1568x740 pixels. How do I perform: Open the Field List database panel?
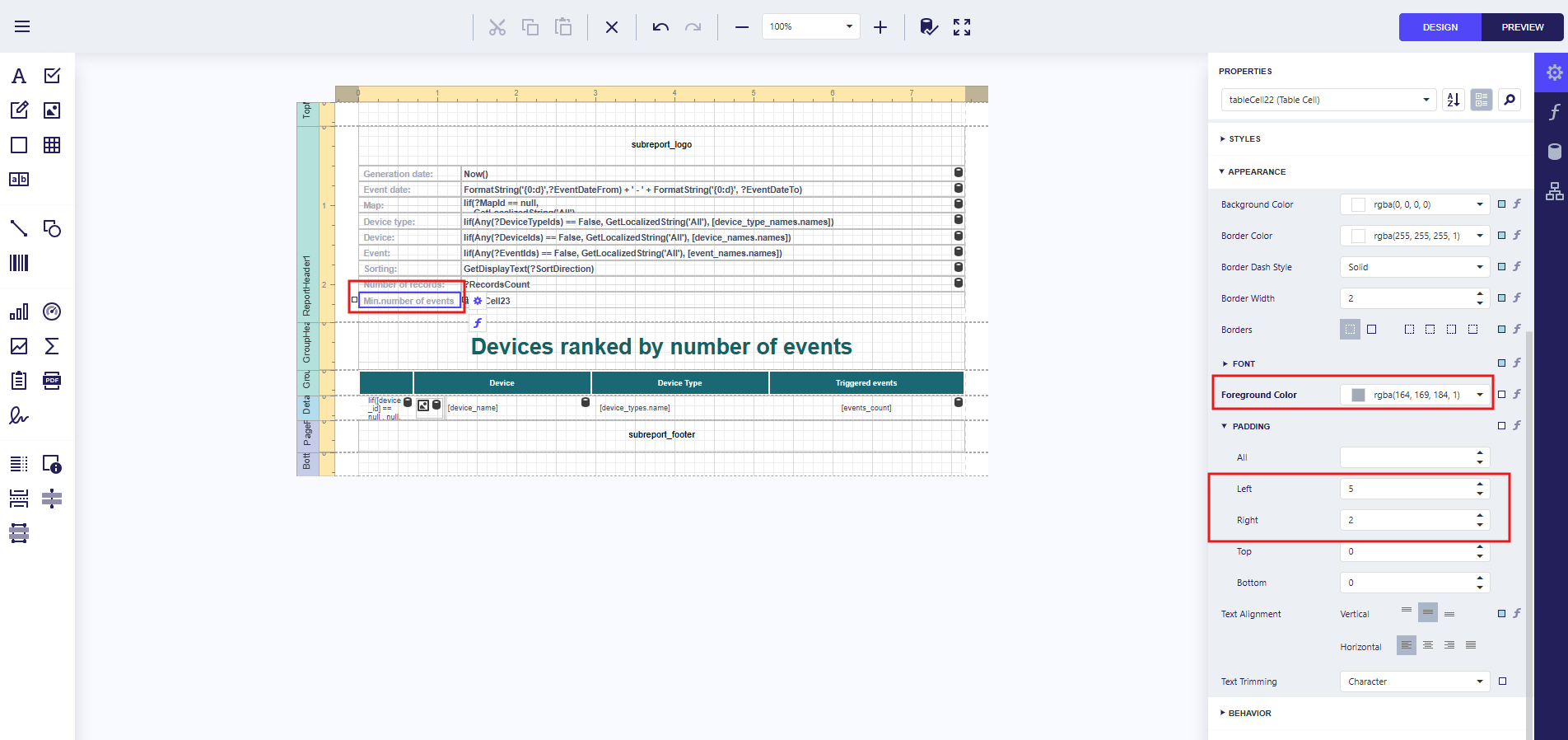(x=1554, y=152)
